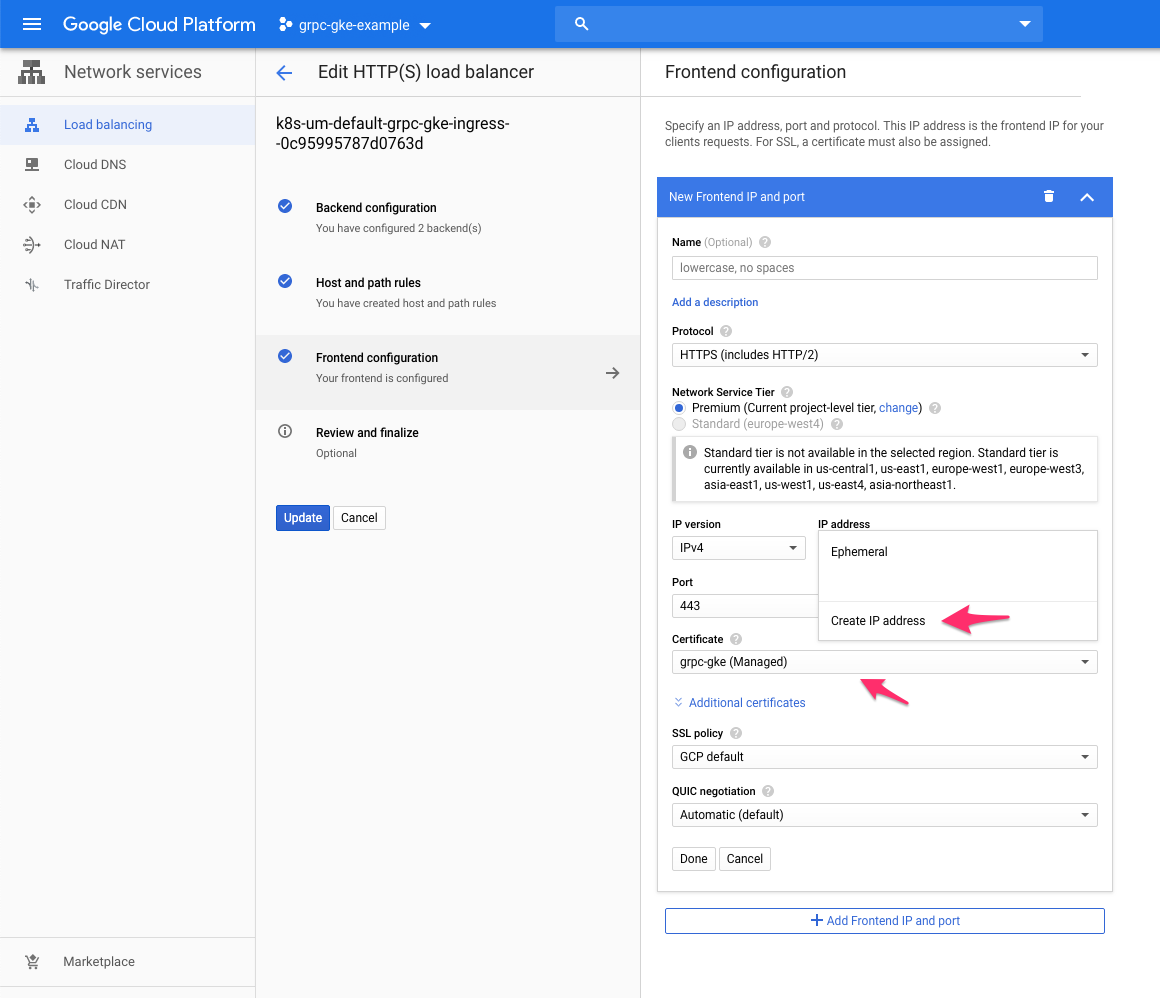The height and width of the screenshot is (998, 1160).
Task: Open the Protocol dropdown
Action: [884, 355]
